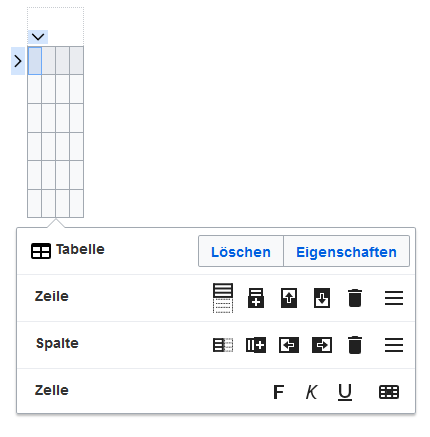
Task: Move column left with the arrow icon
Action: pos(289,345)
